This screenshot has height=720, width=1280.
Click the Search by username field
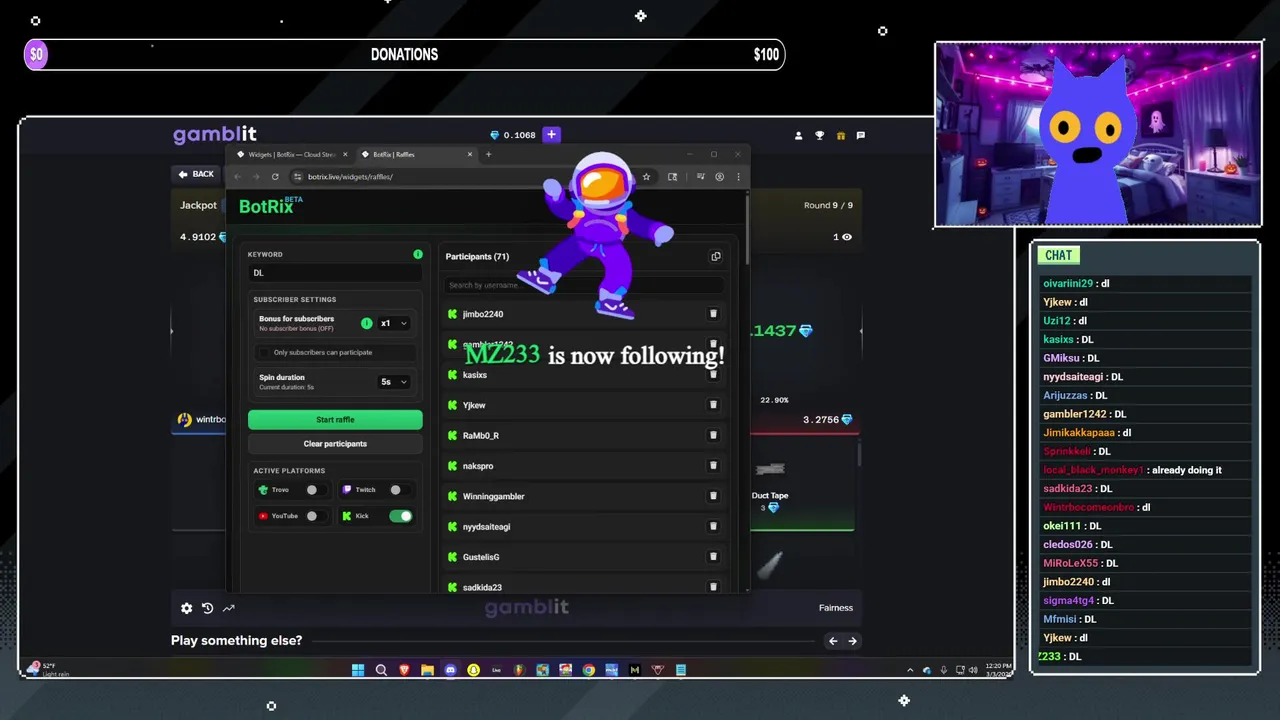583,285
